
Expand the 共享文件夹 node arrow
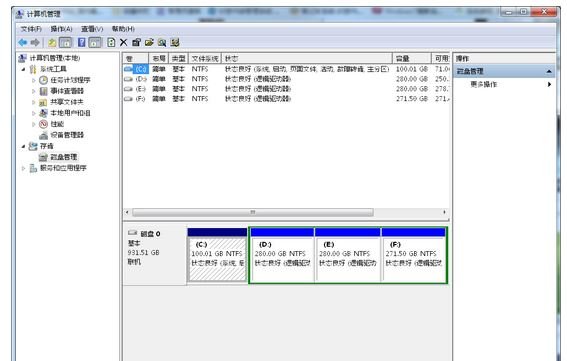(x=34, y=102)
